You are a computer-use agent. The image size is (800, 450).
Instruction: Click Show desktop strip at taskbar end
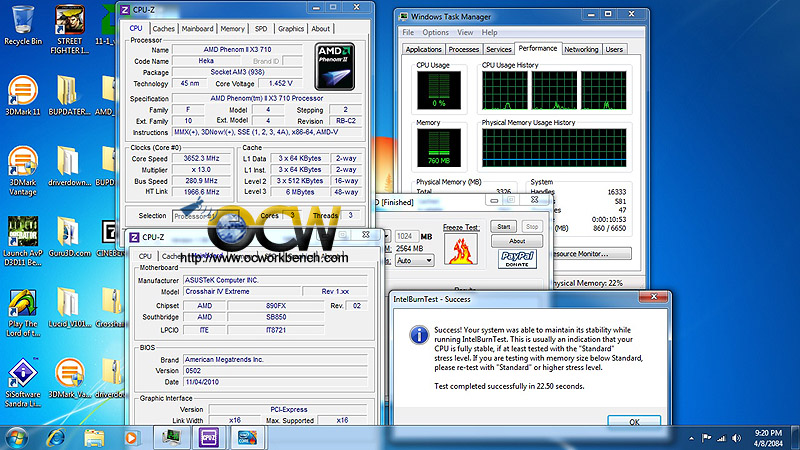[x=795, y=438]
